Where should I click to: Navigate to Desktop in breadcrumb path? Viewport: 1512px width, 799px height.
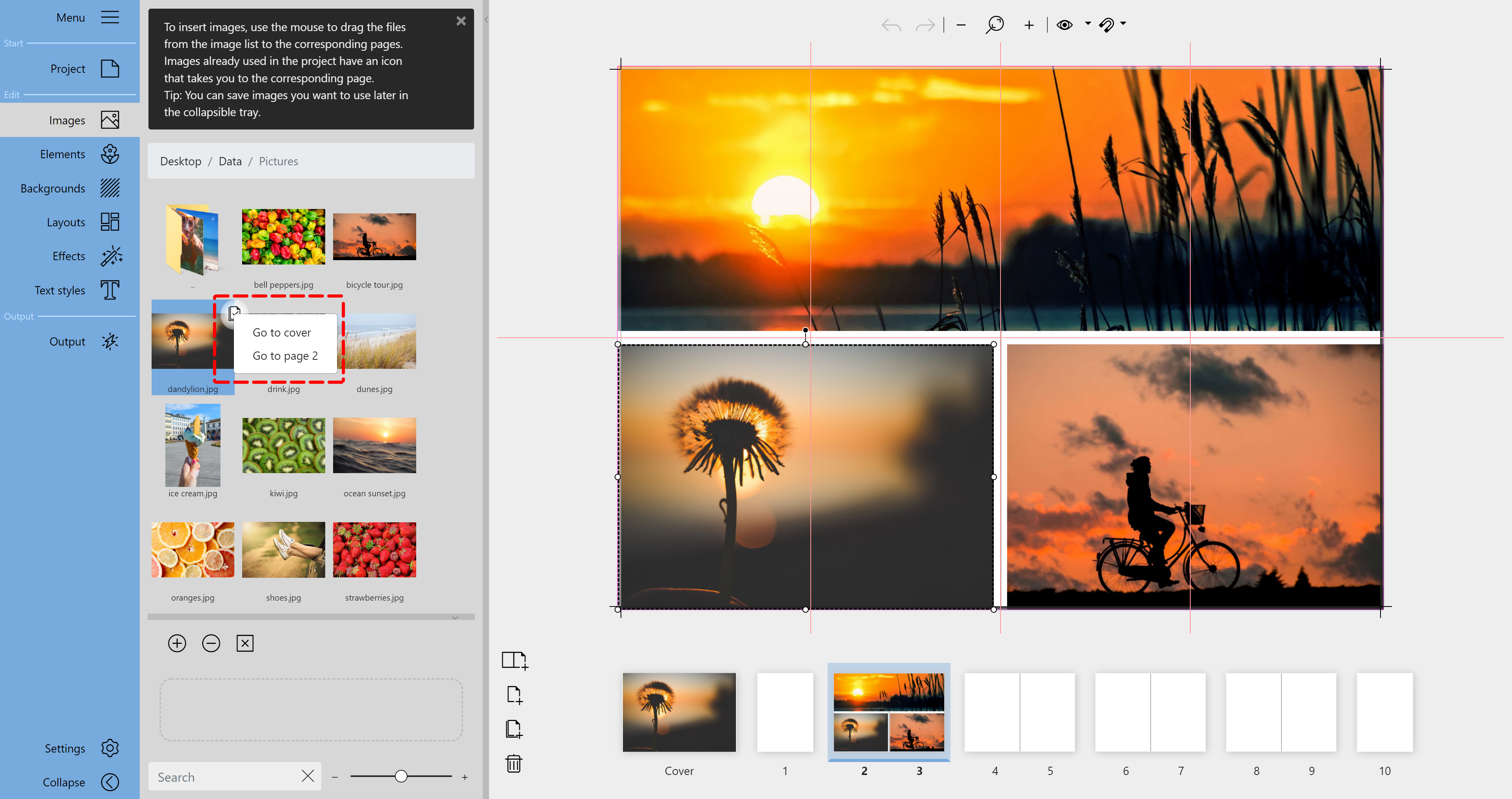(x=180, y=161)
